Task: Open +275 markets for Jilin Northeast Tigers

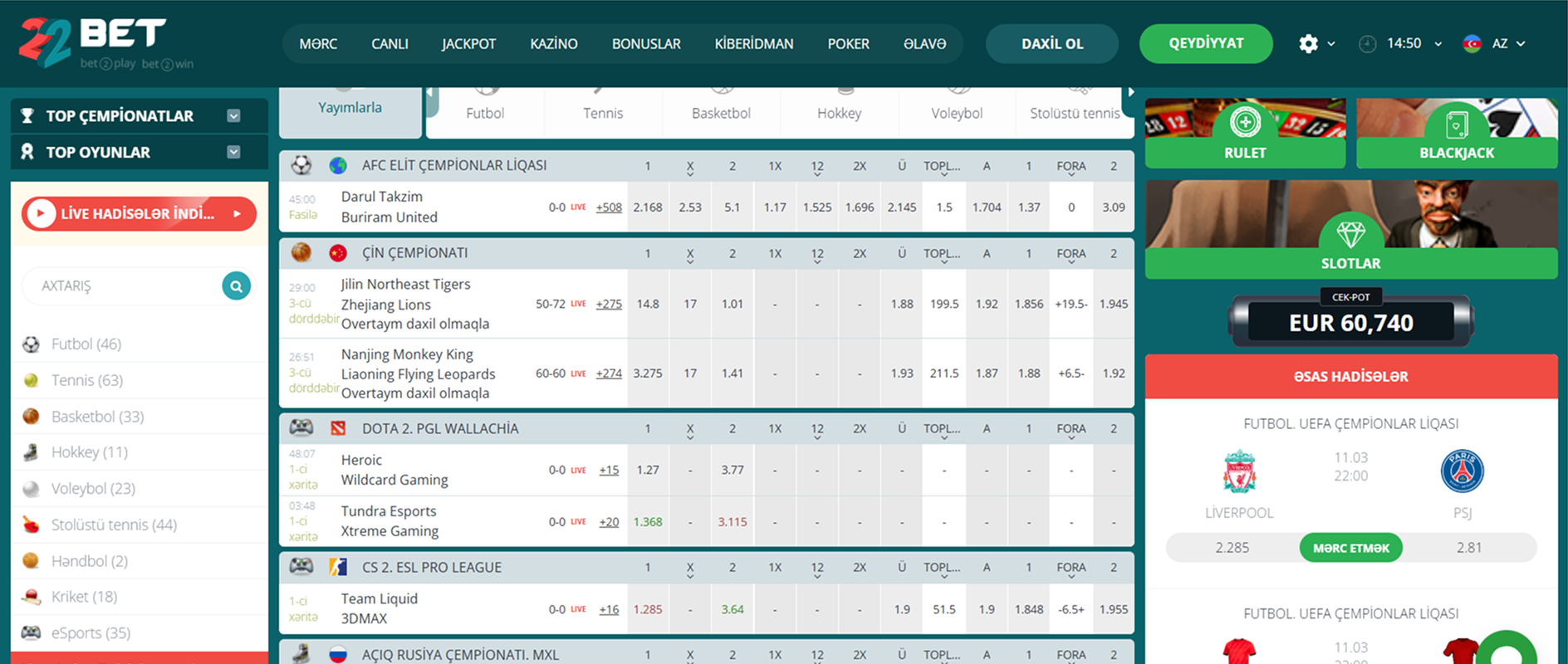Action: click(609, 304)
